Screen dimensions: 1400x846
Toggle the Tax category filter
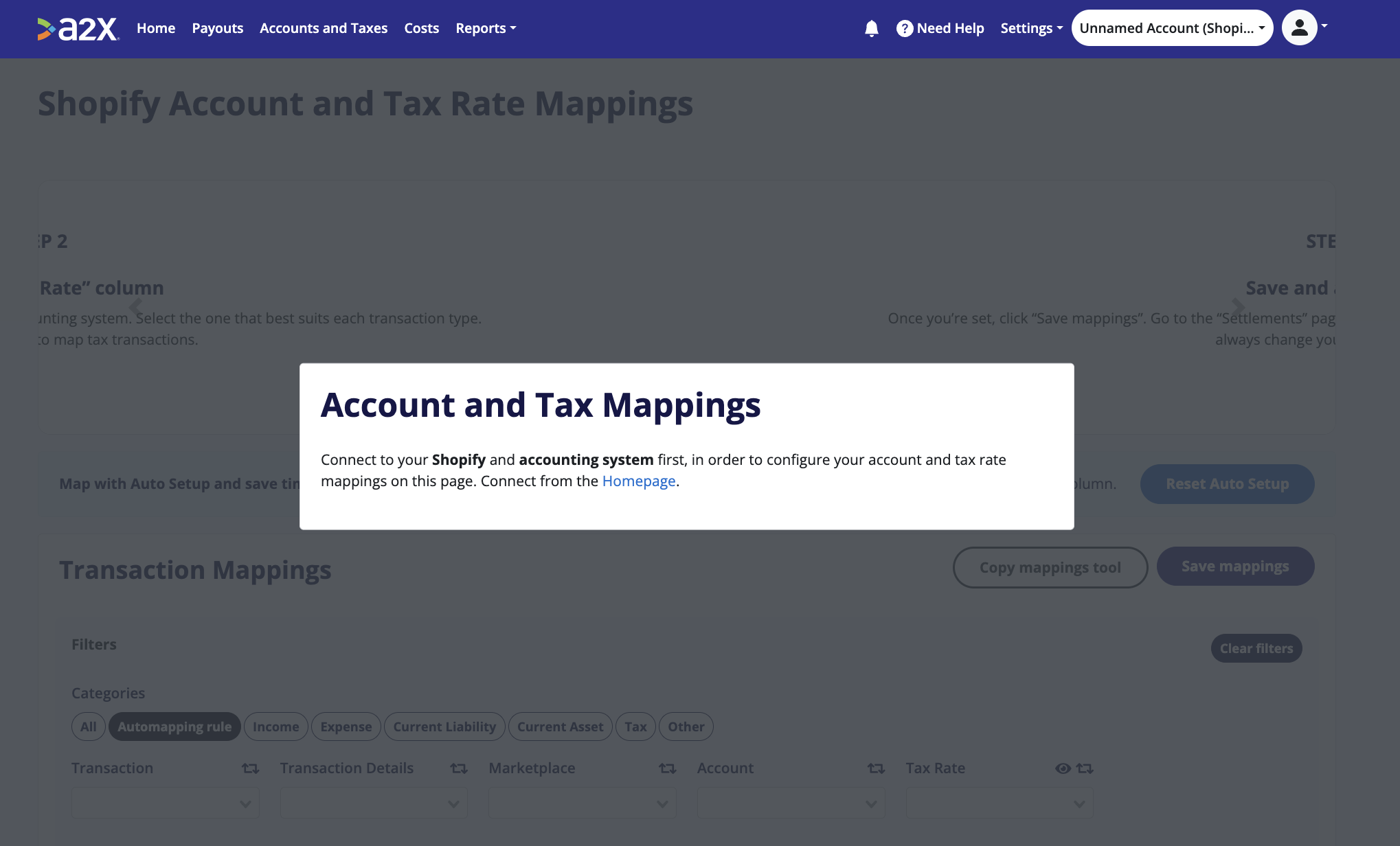point(635,727)
